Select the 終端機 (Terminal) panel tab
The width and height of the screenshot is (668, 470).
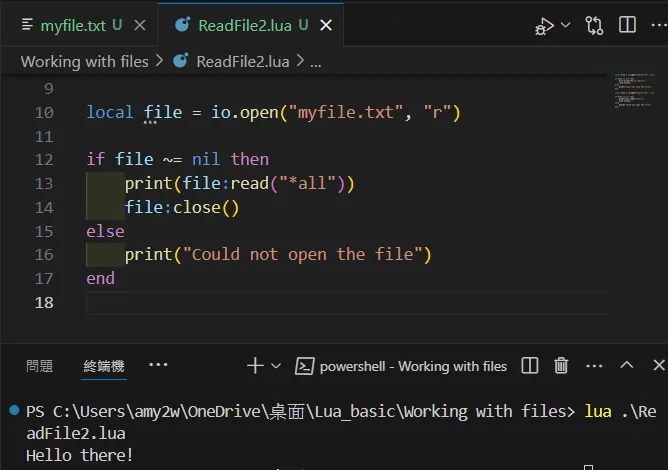(x=104, y=366)
